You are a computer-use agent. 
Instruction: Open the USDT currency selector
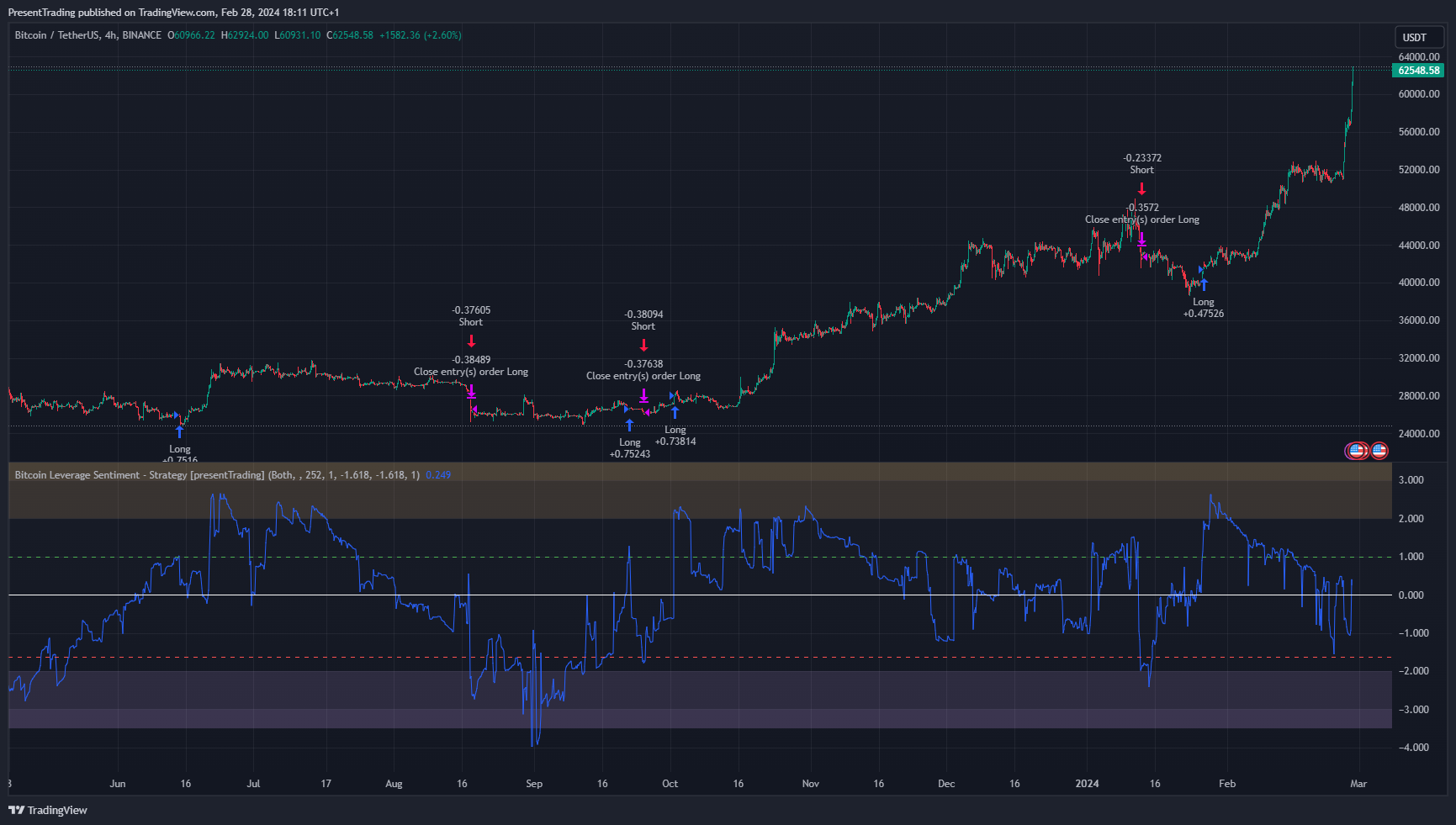1418,37
